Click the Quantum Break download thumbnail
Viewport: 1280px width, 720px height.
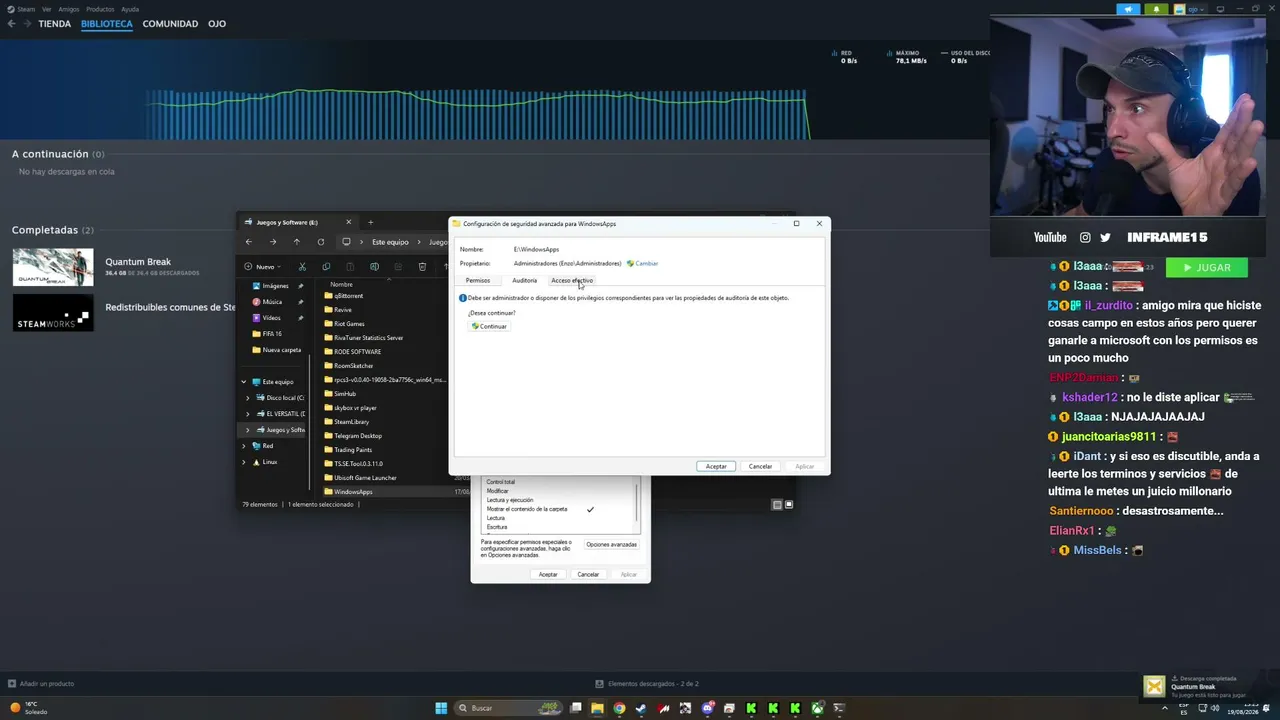(53, 267)
